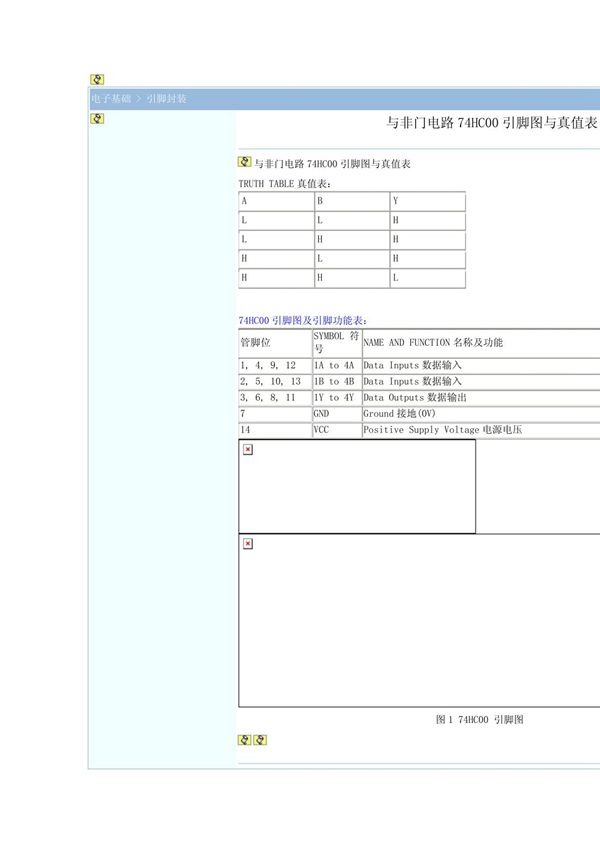The image size is (600, 850).
Task: Select the GND symbol cell
Action: click(x=337, y=414)
